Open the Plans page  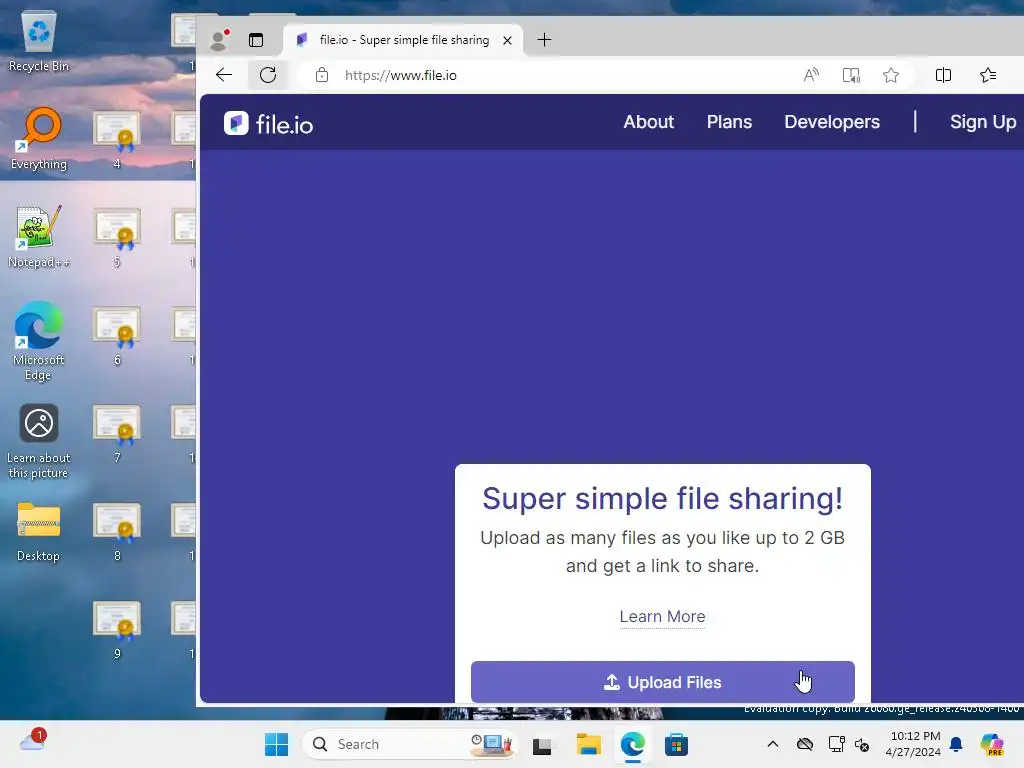(x=729, y=122)
